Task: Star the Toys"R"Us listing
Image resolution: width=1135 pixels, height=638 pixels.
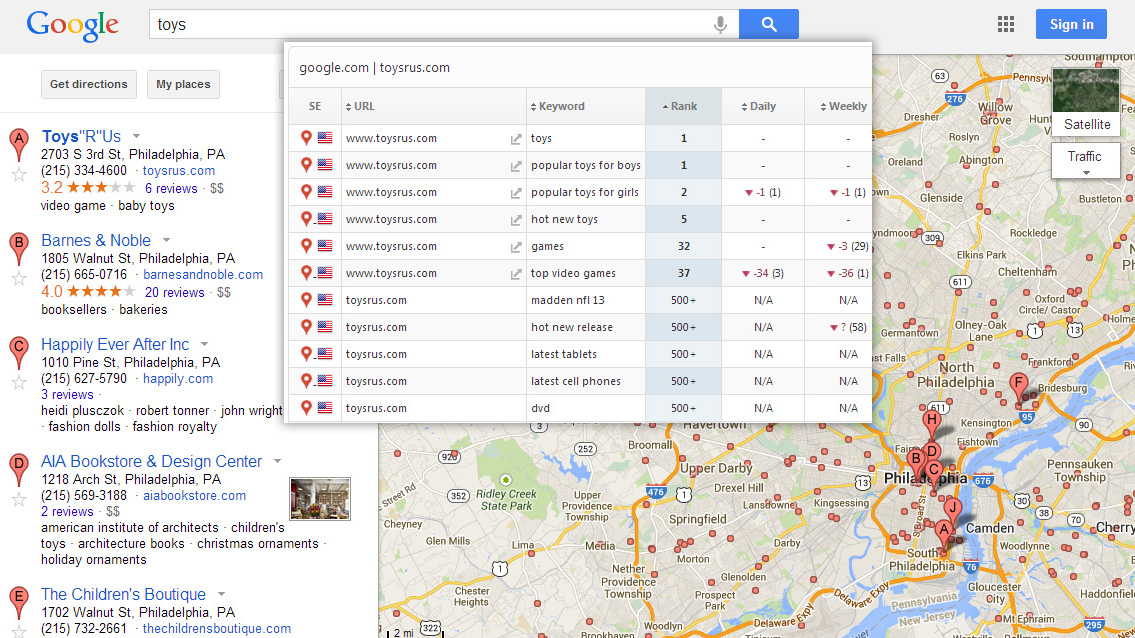Action: 18,174
